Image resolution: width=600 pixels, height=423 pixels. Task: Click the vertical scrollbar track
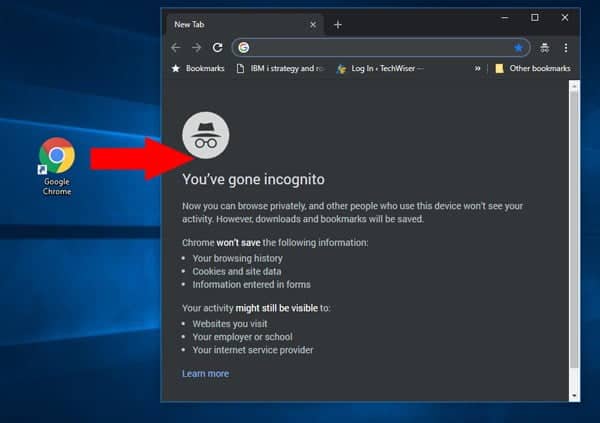[574, 240]
